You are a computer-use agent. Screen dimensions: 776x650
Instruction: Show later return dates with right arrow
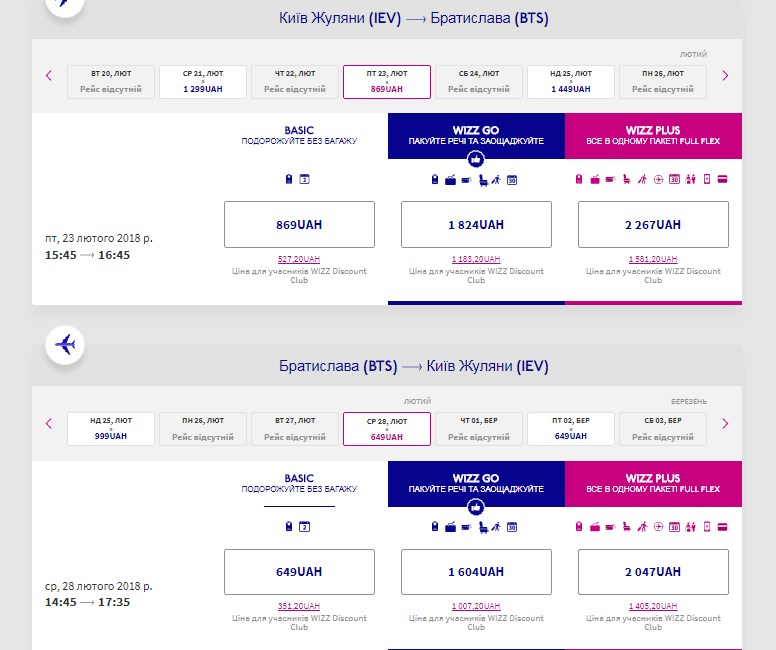725,423
